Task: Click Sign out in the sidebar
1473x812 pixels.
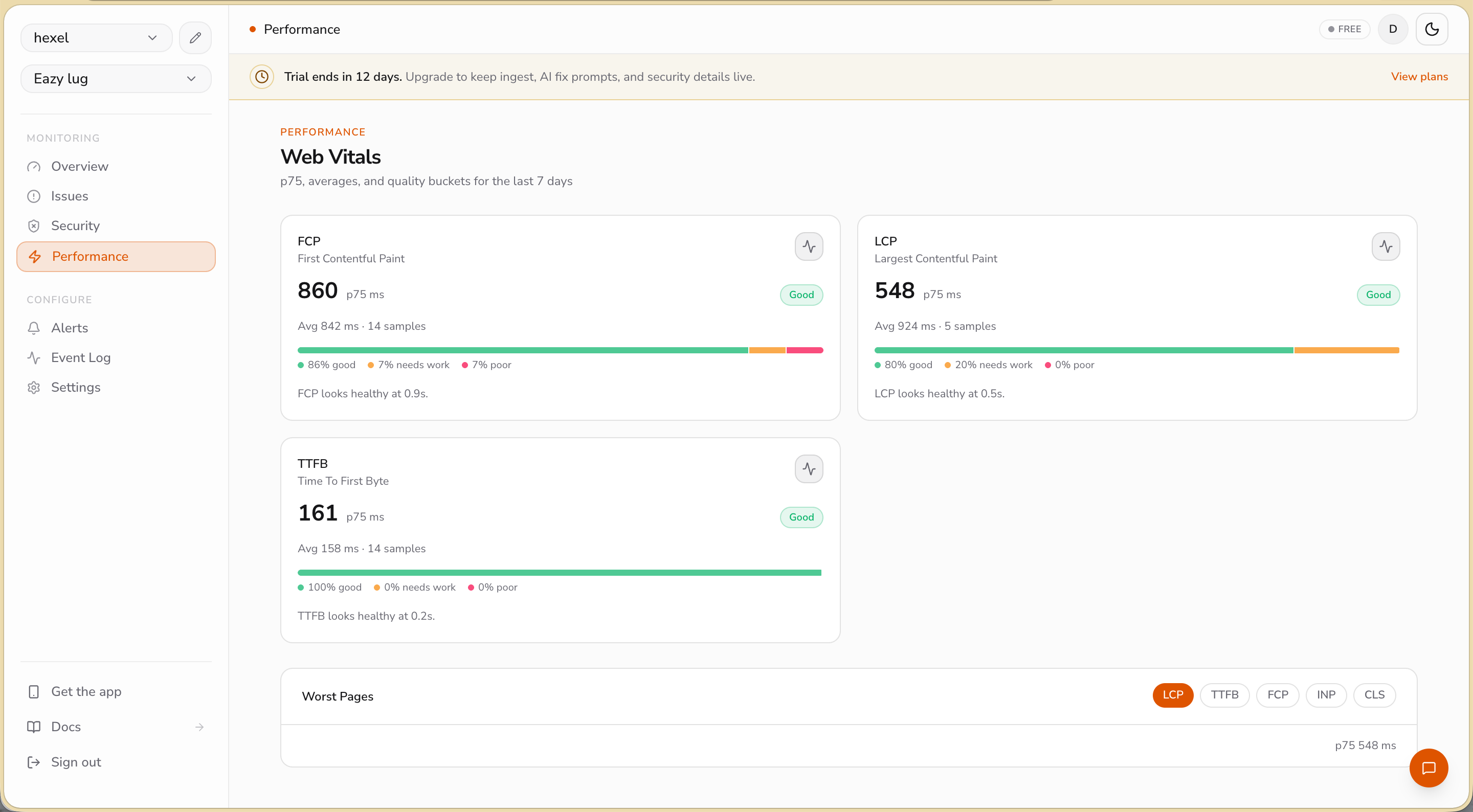Action: coord(76,762)
